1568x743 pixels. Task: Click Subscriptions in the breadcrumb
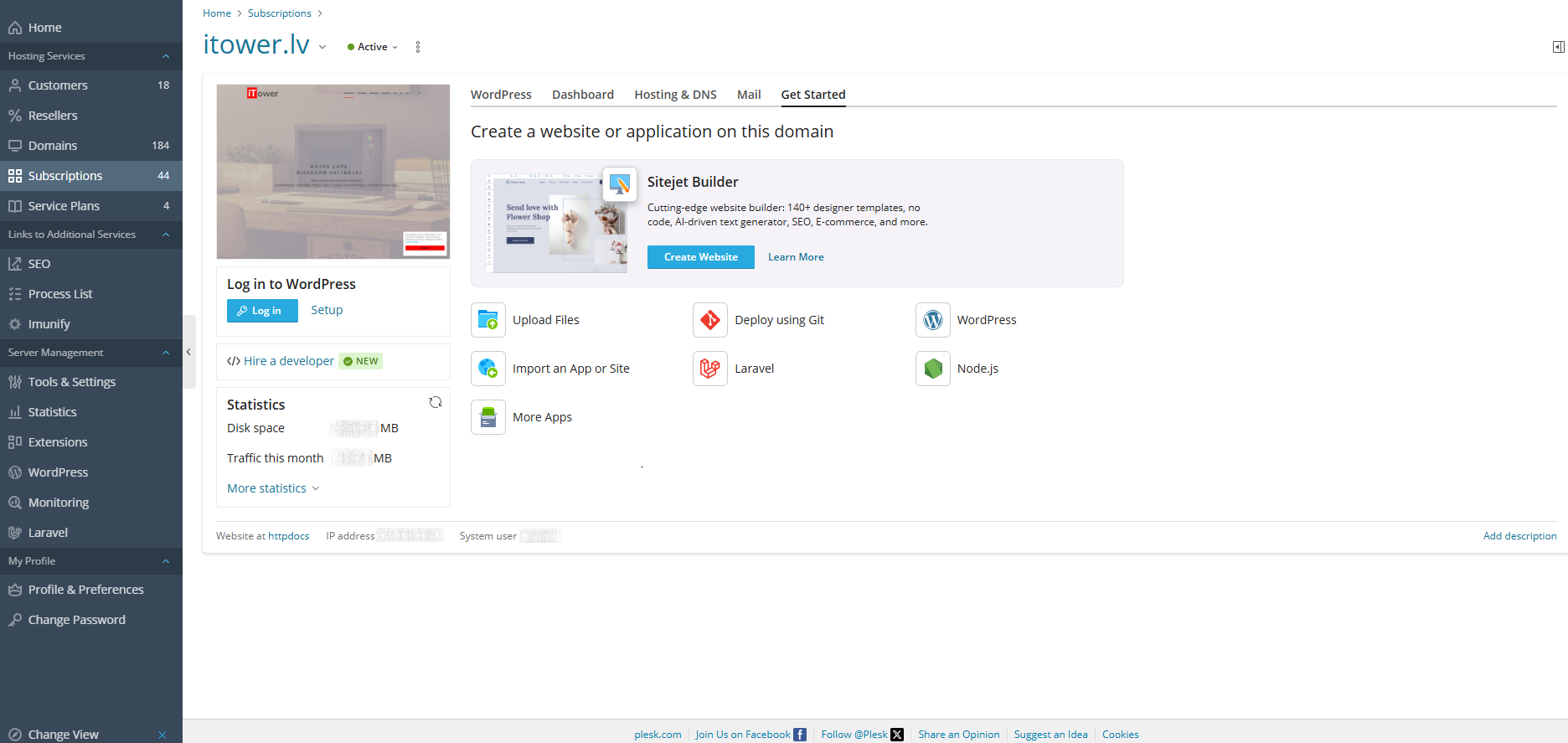[x=279, y=13]
